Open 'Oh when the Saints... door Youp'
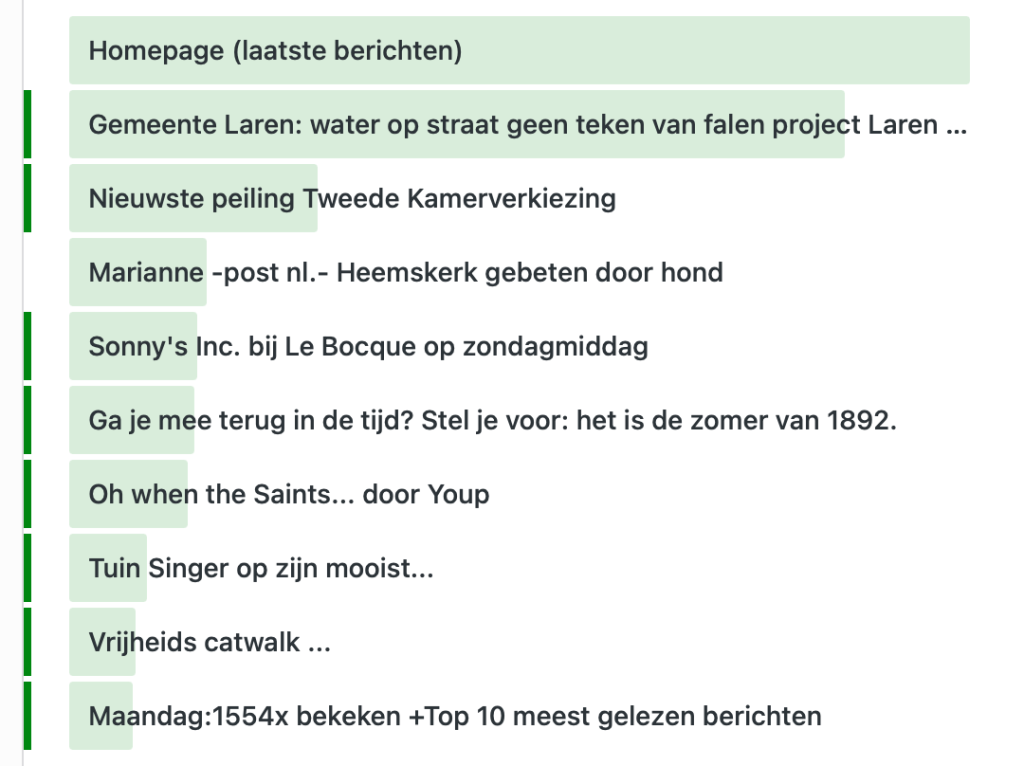 (x=289, y=494)
